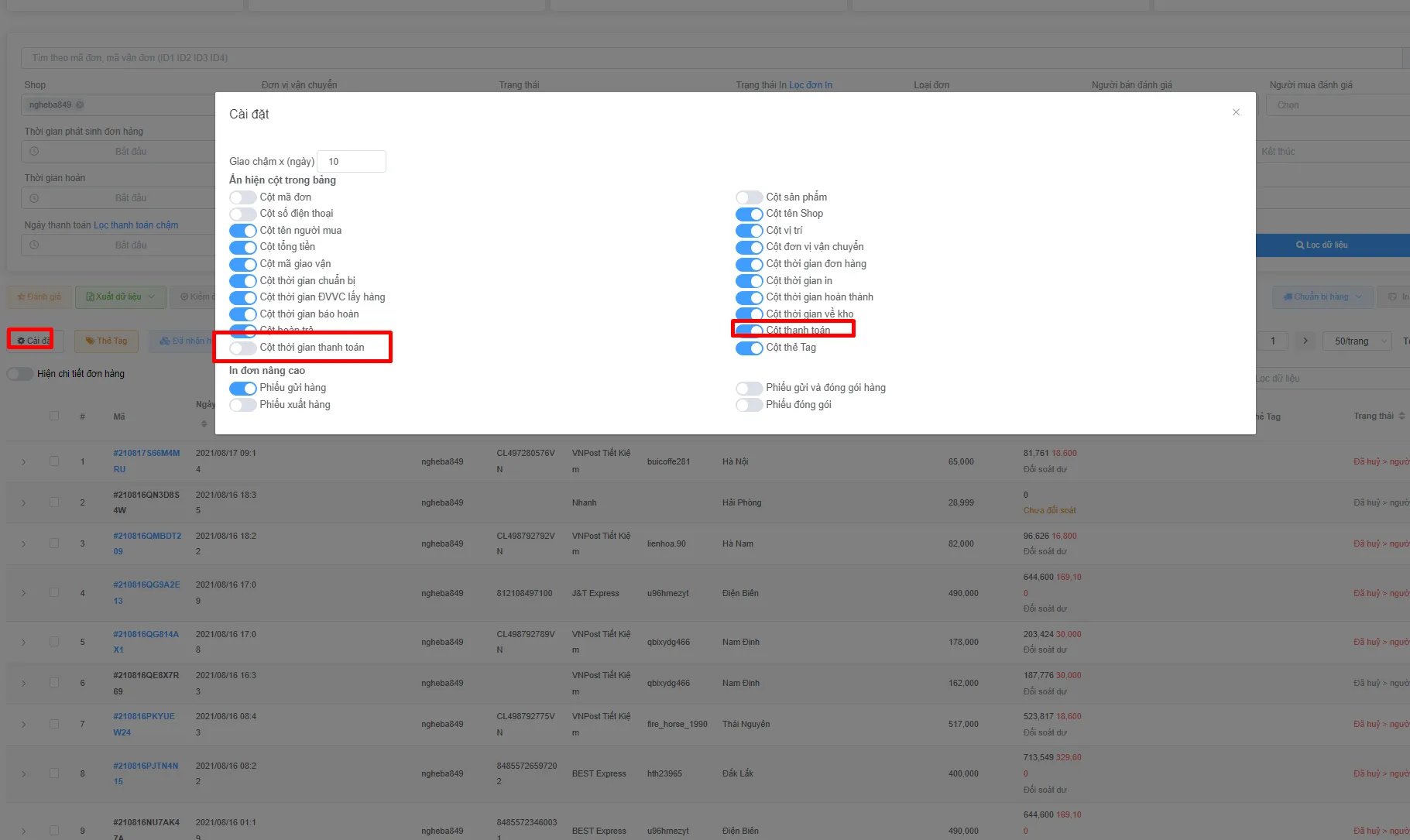Toggle Cột thời gian hoàn thành

749,297
